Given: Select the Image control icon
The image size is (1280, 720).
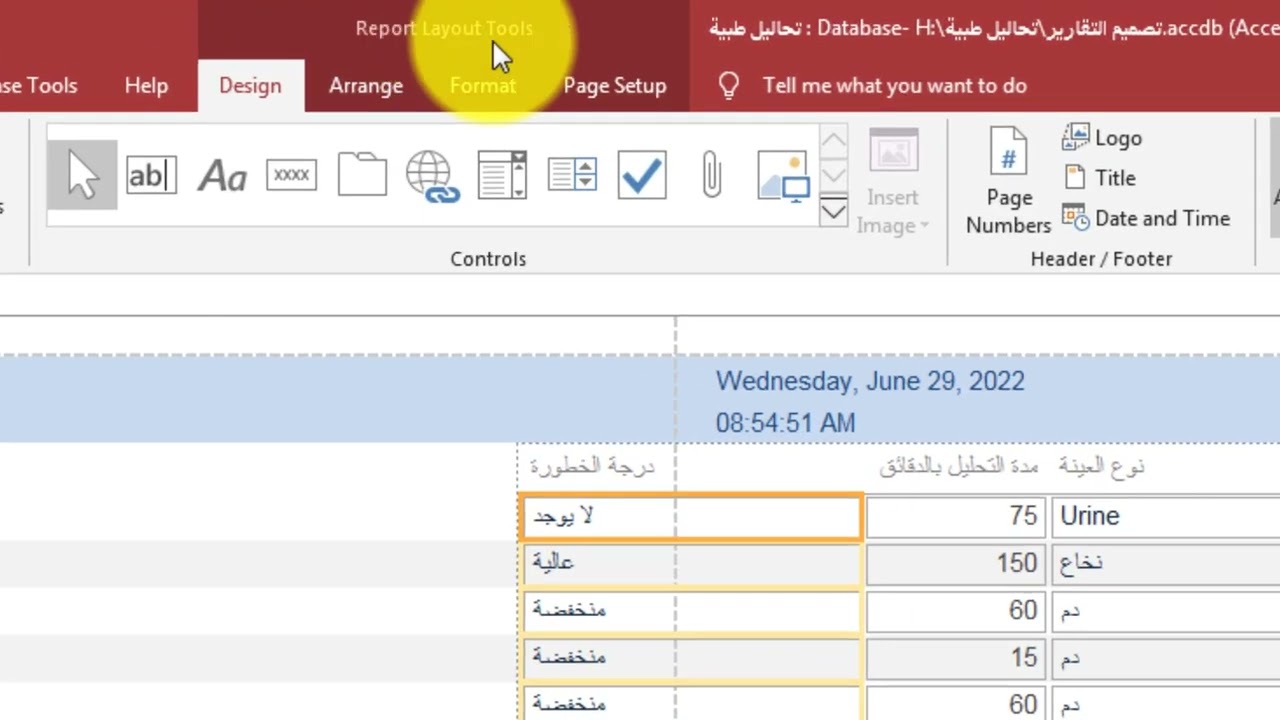Looking at the screenshot, I should [x=783, y=176].
